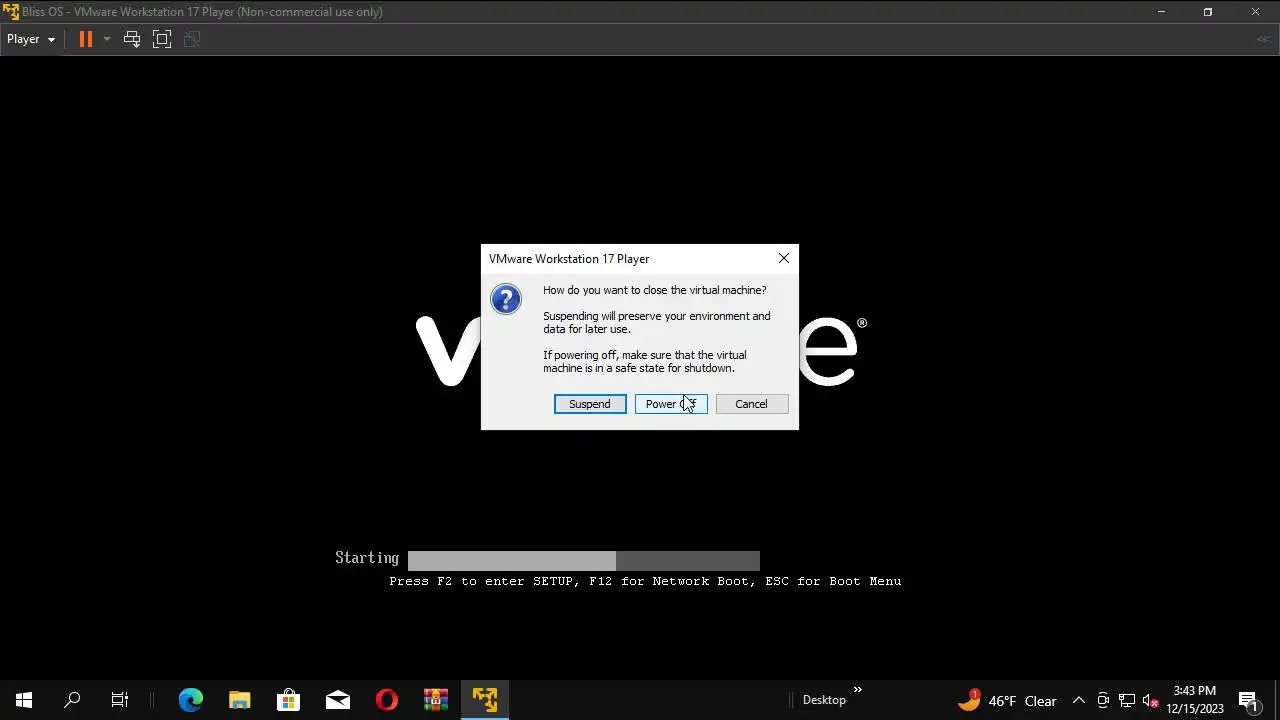The image size is (1280, 720).
Task: Expand Desktop toolbar chevron on taskbar
Action: tap(857, 690)
